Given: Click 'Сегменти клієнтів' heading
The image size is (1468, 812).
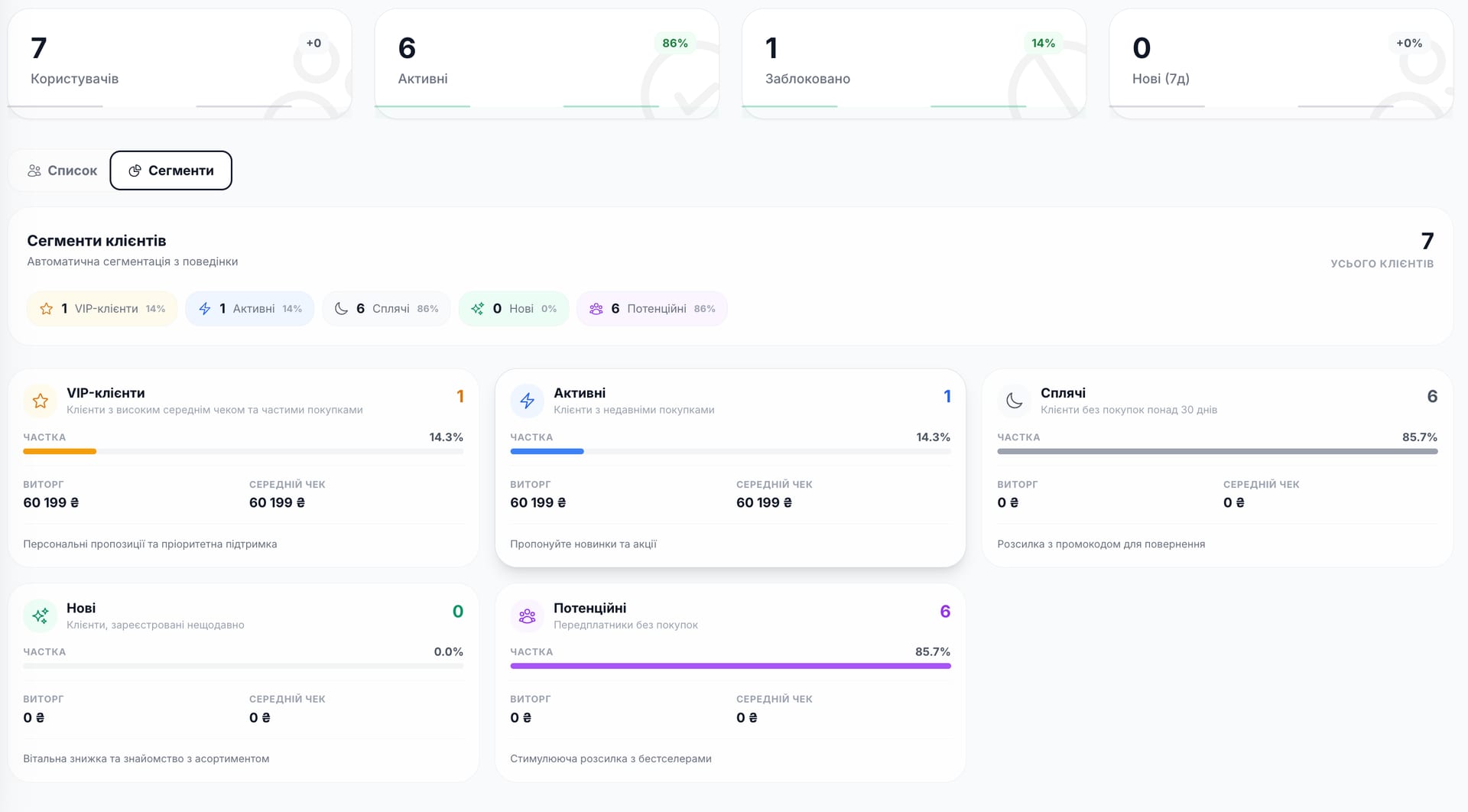Looking at the screenshot, I should point(96,241).
